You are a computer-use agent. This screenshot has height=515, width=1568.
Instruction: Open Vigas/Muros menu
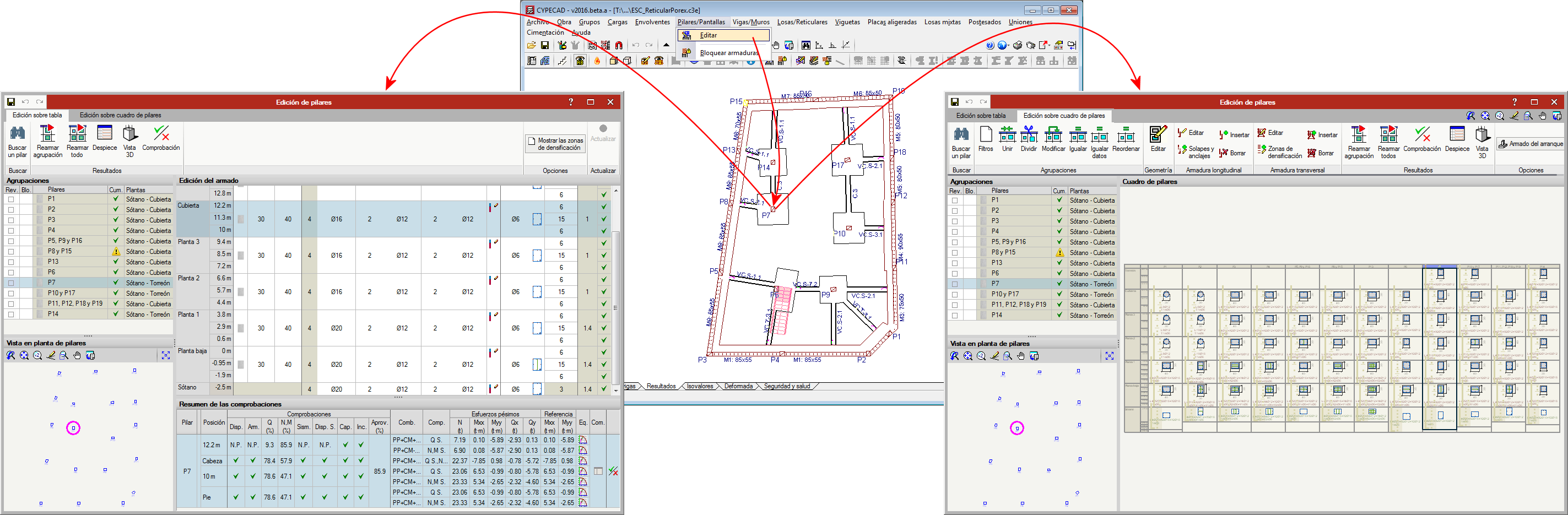pyautogui.click(x=750, y=22)
